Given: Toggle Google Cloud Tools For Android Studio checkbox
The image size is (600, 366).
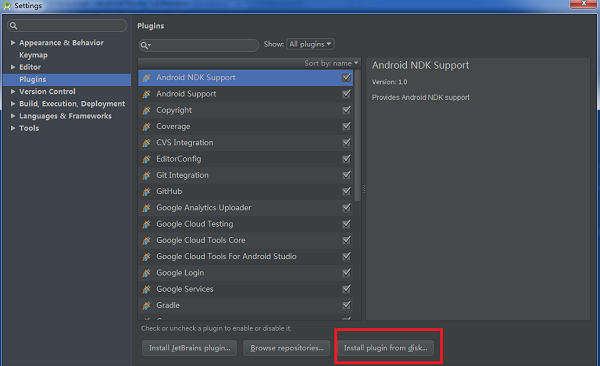Looking at the screenshot, I should tap(346, 256).
